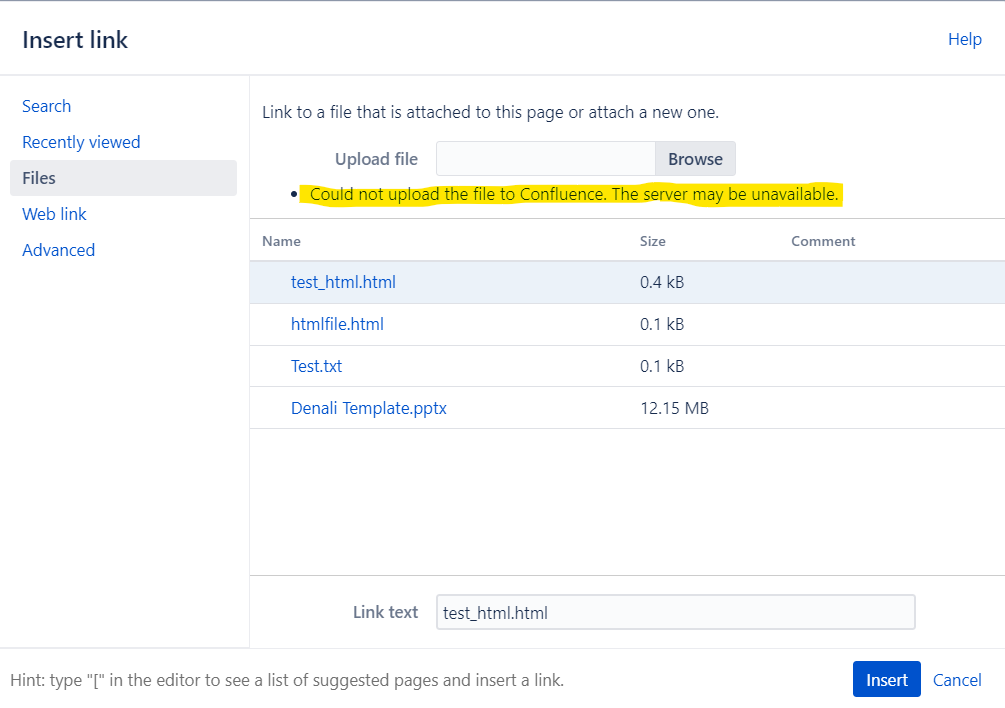Viewport: 1005px width, 708px height.
Task: Click the Upload file input field
Action: (x=545, y=159)
